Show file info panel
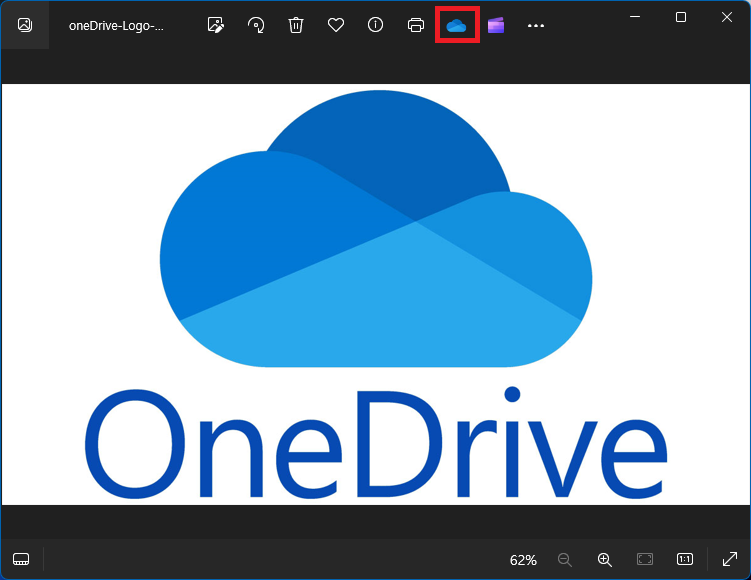Image resolution: width=751 pixels, height=580 pixels. tap(376, 25)
